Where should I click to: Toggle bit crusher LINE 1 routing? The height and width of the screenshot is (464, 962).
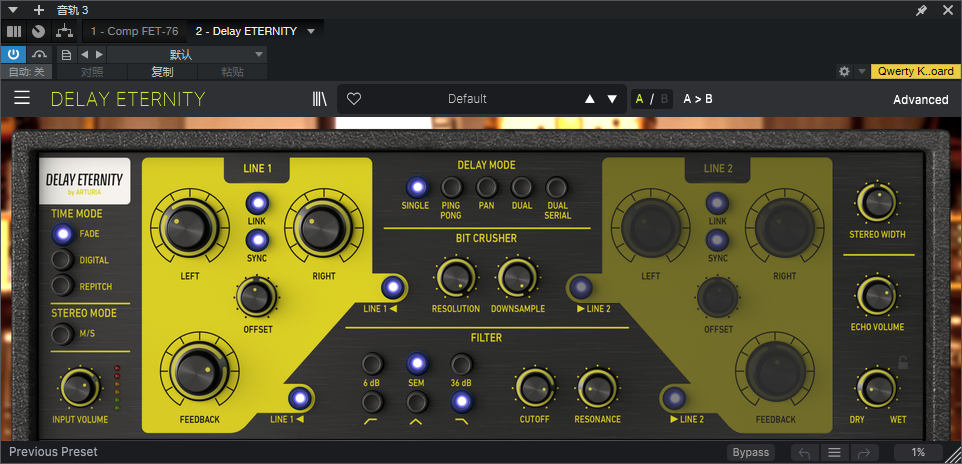point(393,287)
